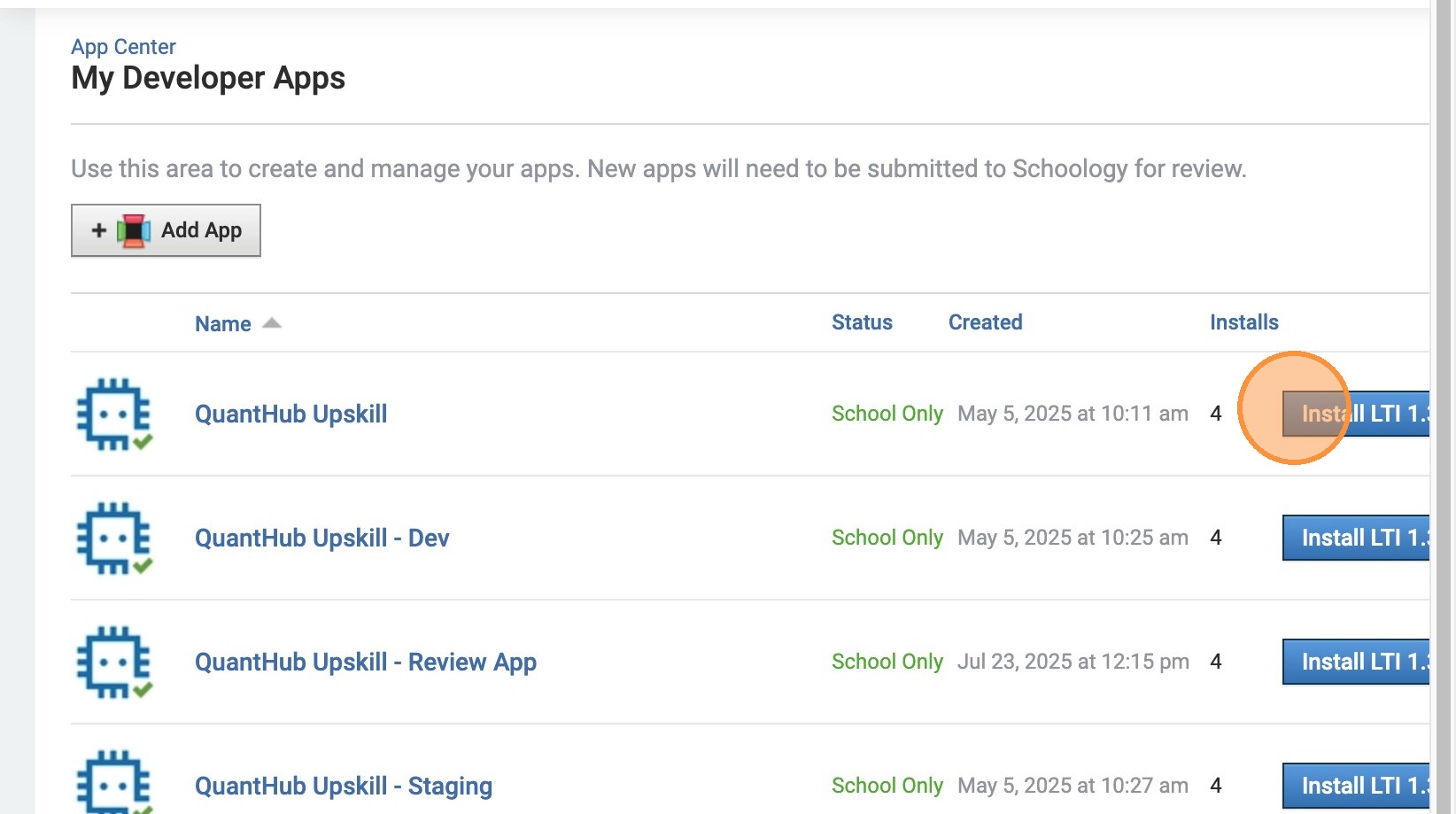Click the Name column sort arrow

[272, 323]
